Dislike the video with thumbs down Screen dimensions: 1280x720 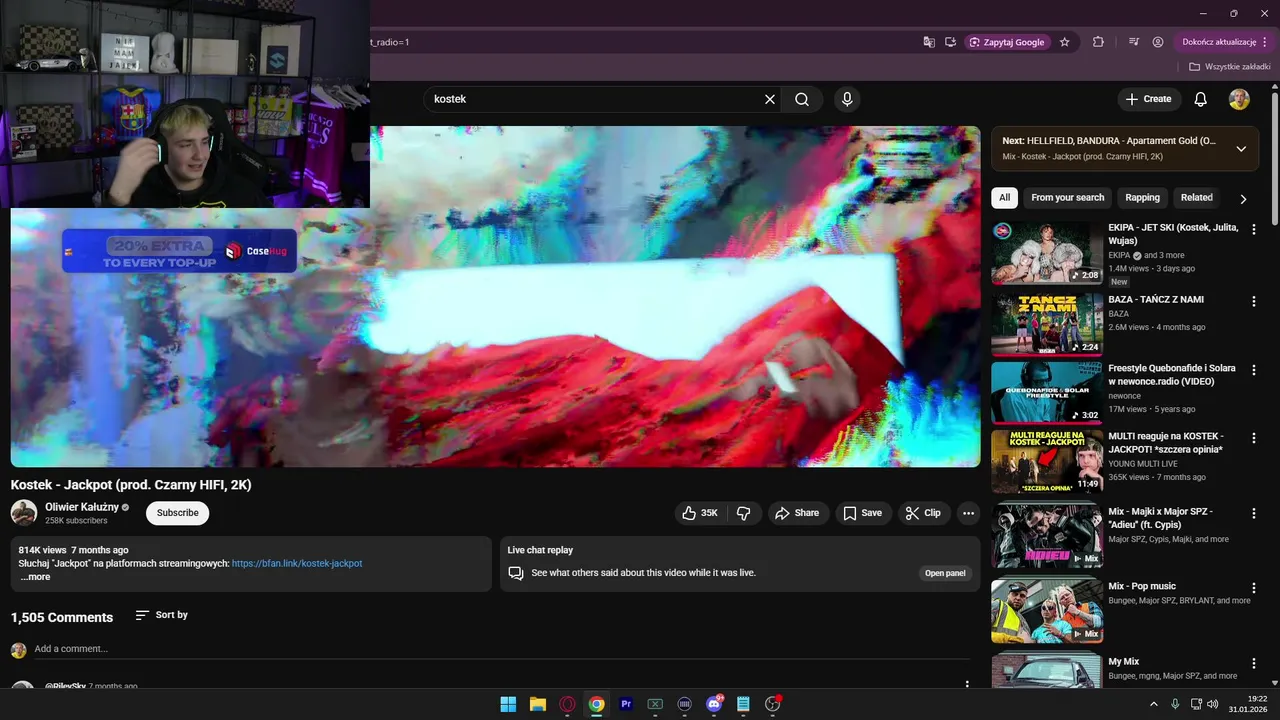pyautogui.click(x=743, y=513)
